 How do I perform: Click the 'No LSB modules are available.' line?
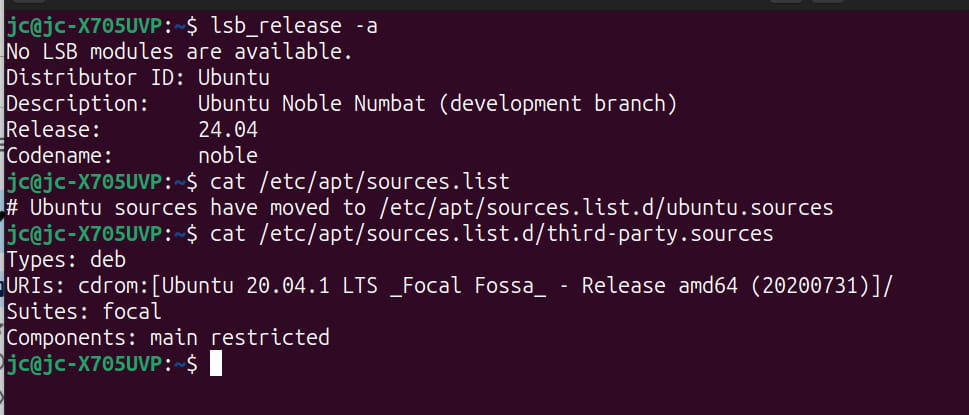tap(179, 52)
